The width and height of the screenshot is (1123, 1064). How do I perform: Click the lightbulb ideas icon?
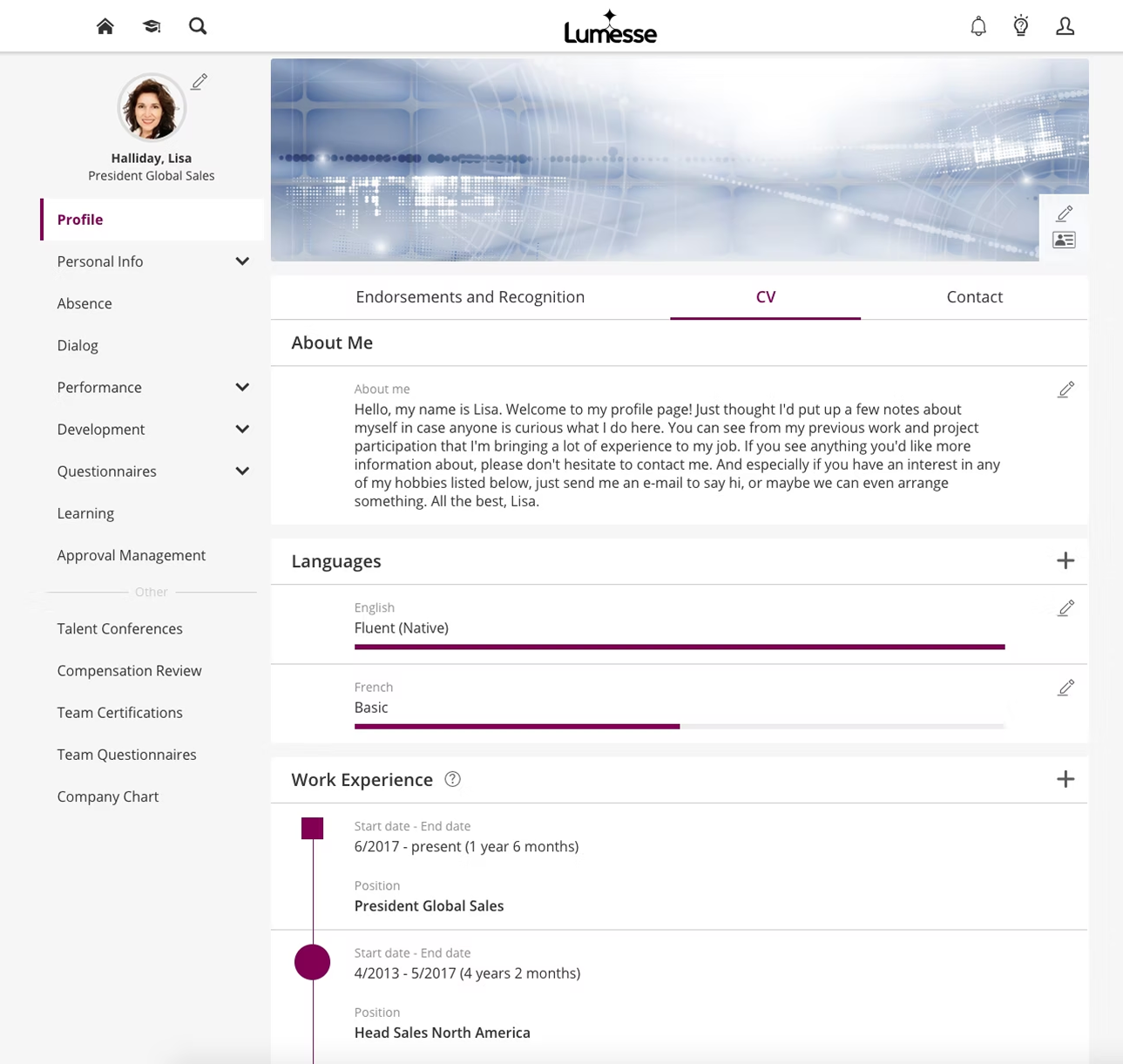[1021, 26]
